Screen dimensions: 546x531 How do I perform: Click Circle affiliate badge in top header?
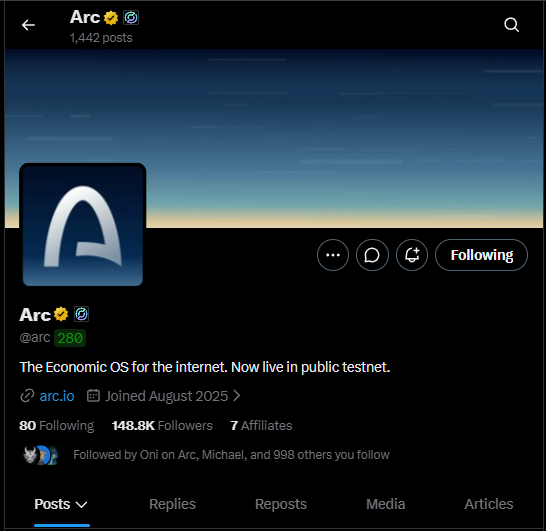click(x=131, y=17)
